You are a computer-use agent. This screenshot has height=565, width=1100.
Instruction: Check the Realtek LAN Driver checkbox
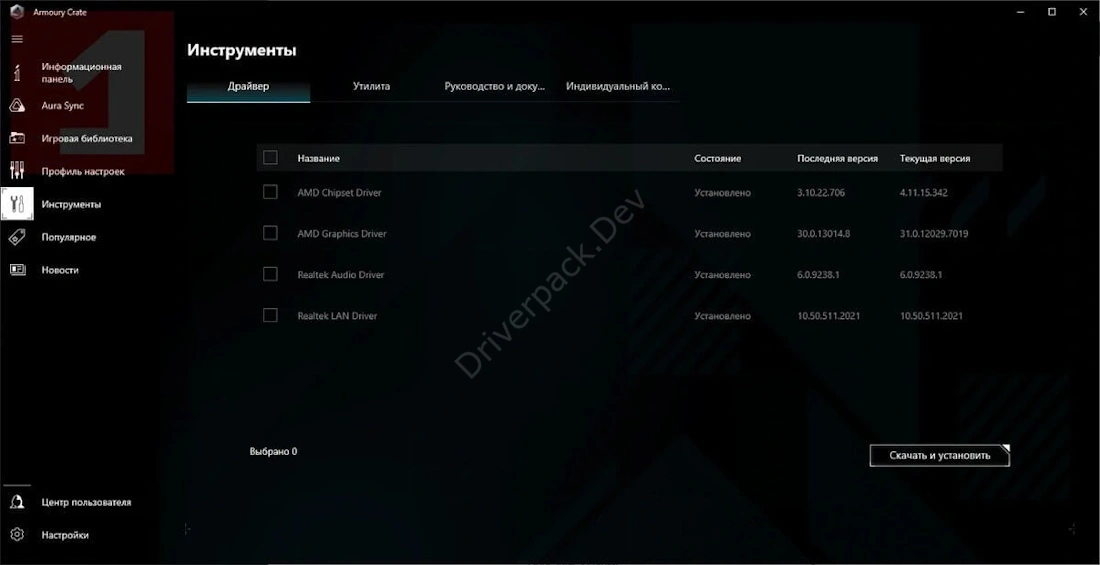(270, 316)
